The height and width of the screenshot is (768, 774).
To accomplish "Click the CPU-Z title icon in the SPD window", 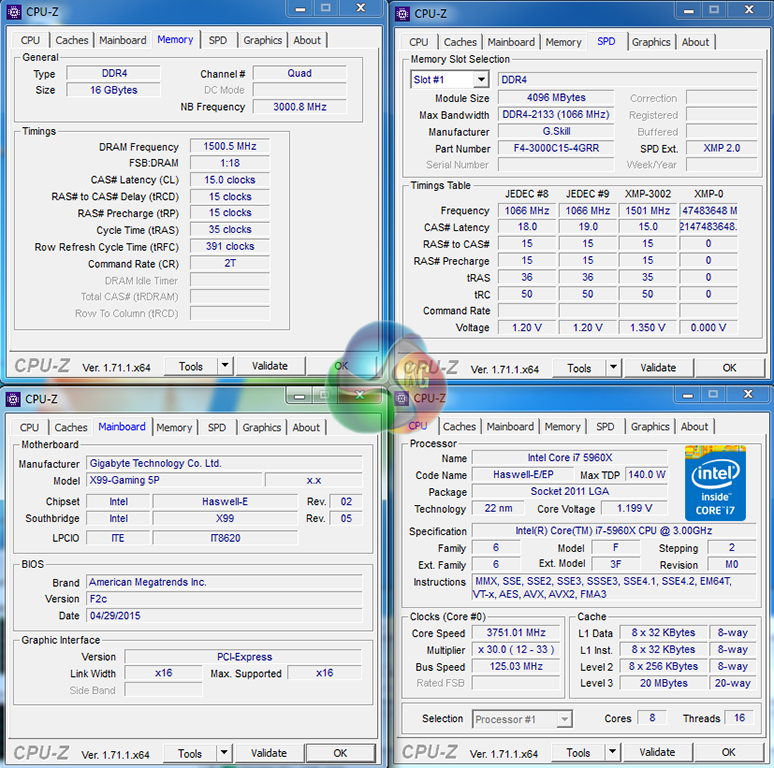I will (x=402, y=13).
